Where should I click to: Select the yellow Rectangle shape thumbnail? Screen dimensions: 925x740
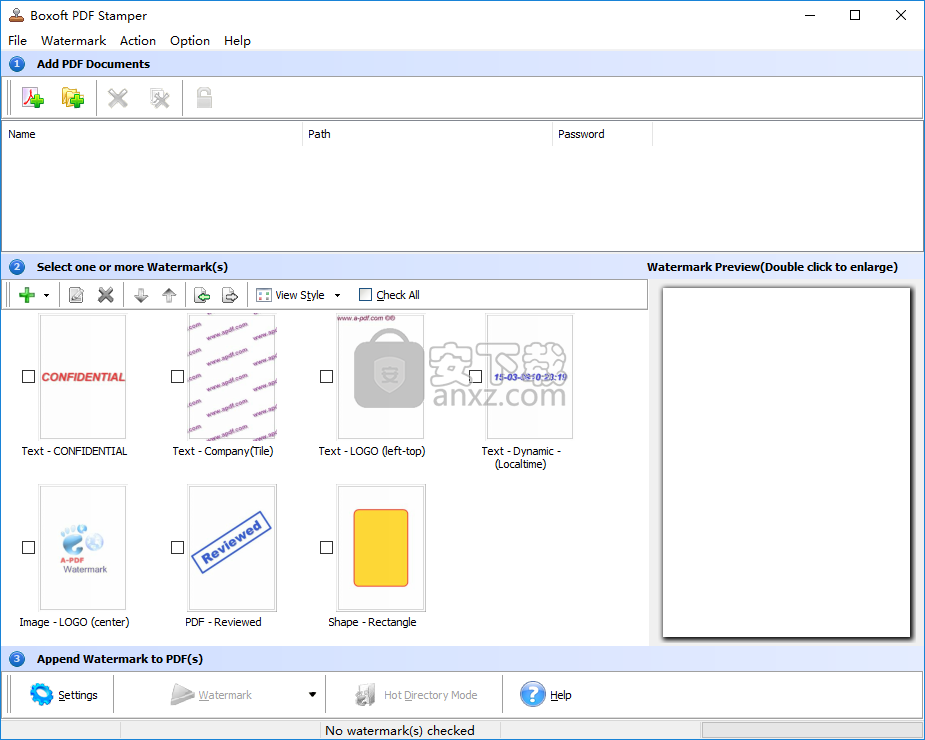coord(381,548)
